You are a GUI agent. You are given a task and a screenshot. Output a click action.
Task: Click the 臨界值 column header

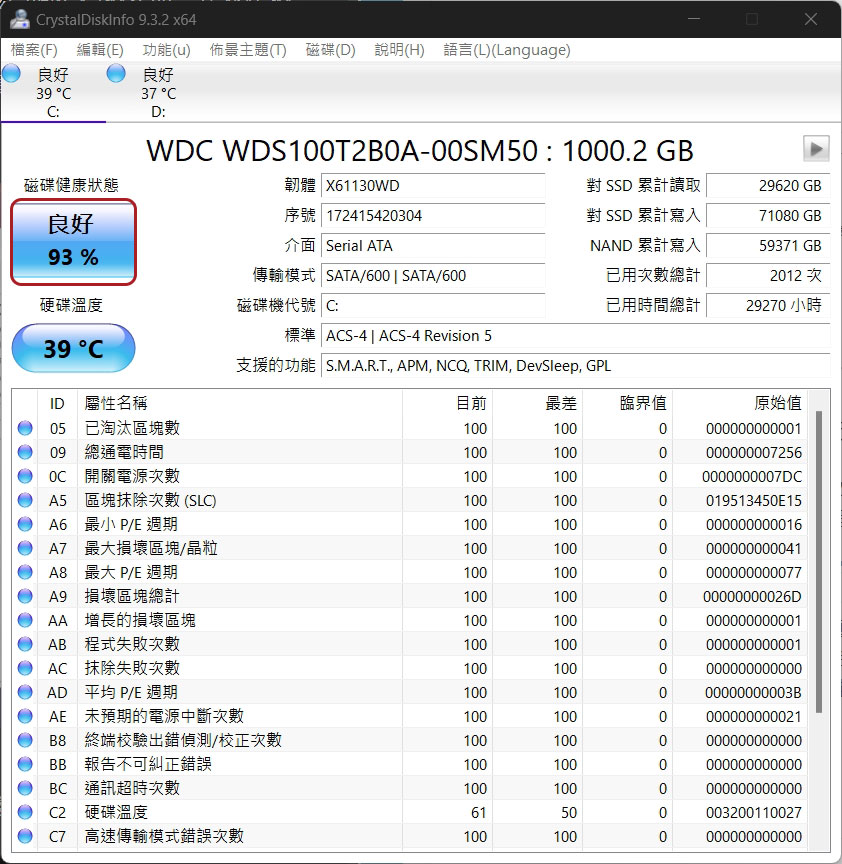click(628, 403)
